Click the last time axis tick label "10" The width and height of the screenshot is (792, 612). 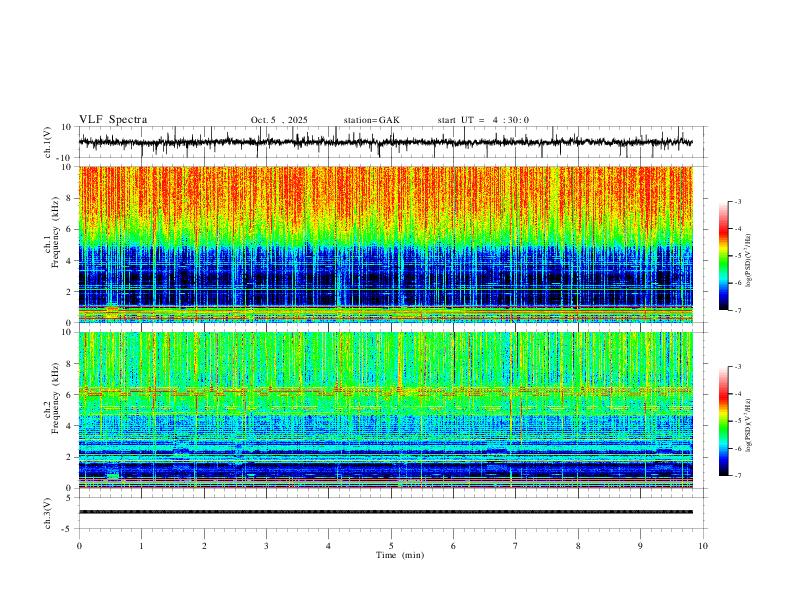pos(703,546)
